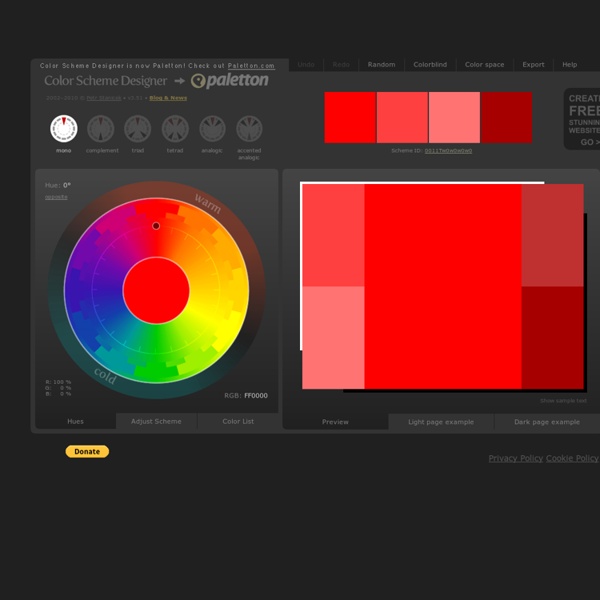Switch to the Preview tab
The height and width of the screenshot is (600, 600).
tap(335, 422)
